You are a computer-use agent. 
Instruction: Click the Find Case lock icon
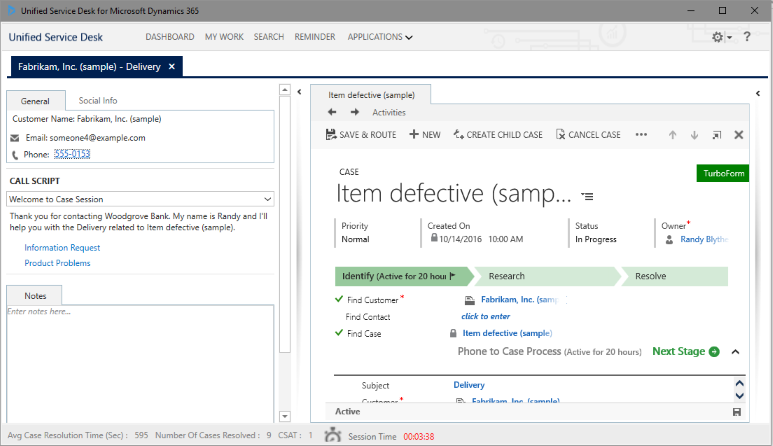coord(453,333)
